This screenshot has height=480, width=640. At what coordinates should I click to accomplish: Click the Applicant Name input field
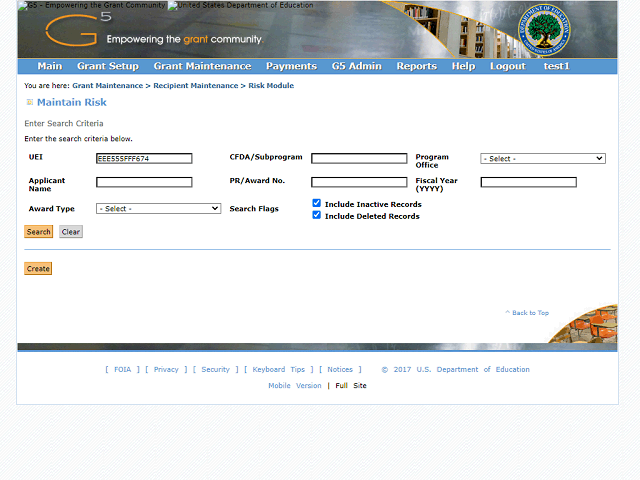coord(144,182)
